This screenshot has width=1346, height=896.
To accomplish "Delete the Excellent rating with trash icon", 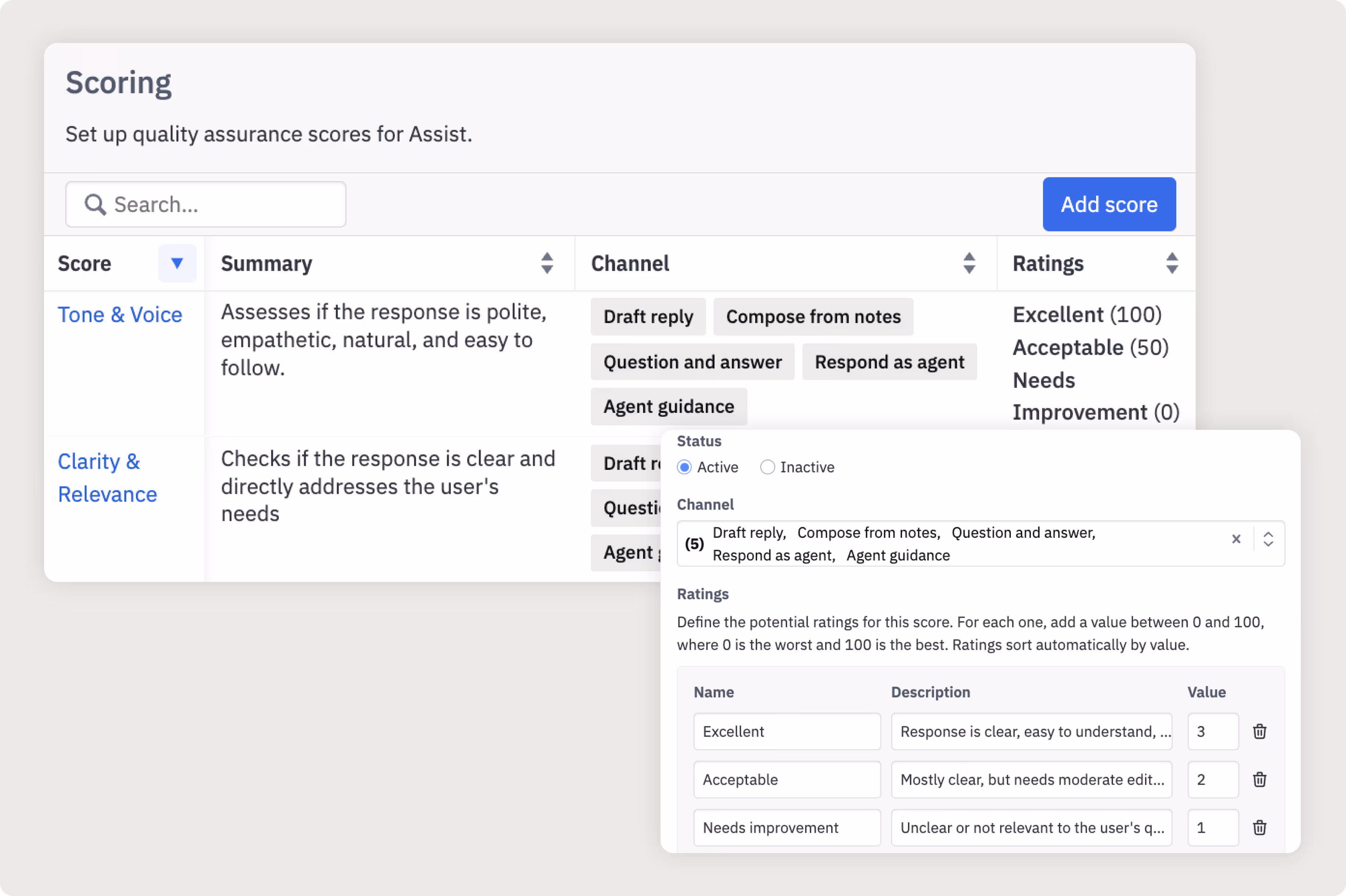I will point(1259,731).
